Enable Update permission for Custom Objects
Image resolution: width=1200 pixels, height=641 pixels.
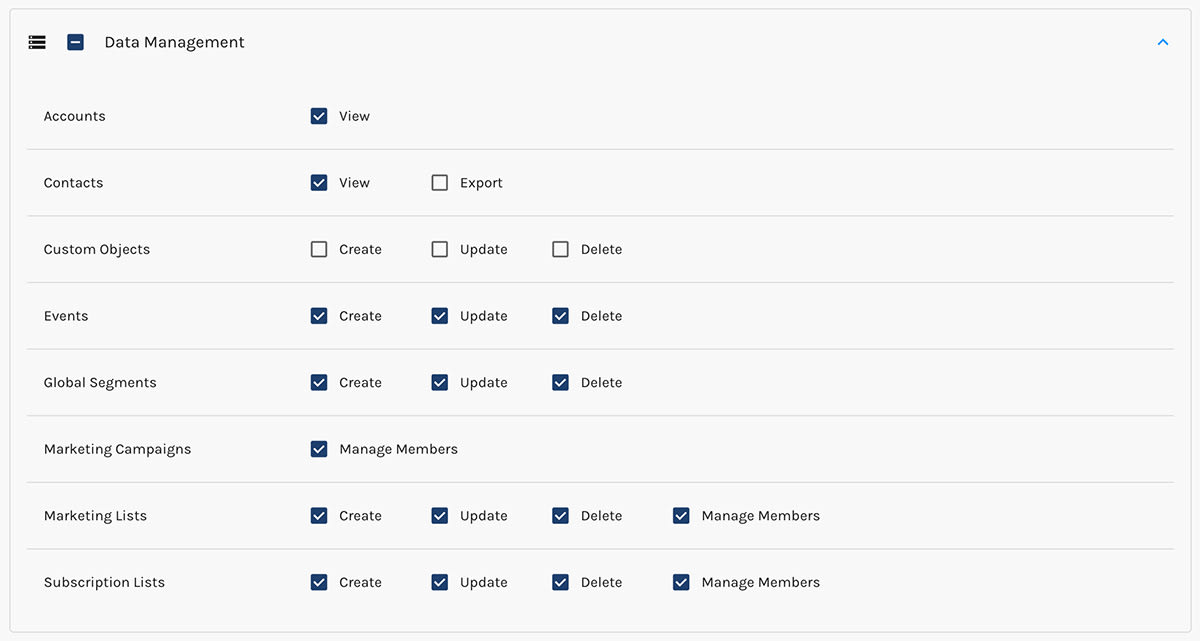pyautogui.click(x=439, y=249)
